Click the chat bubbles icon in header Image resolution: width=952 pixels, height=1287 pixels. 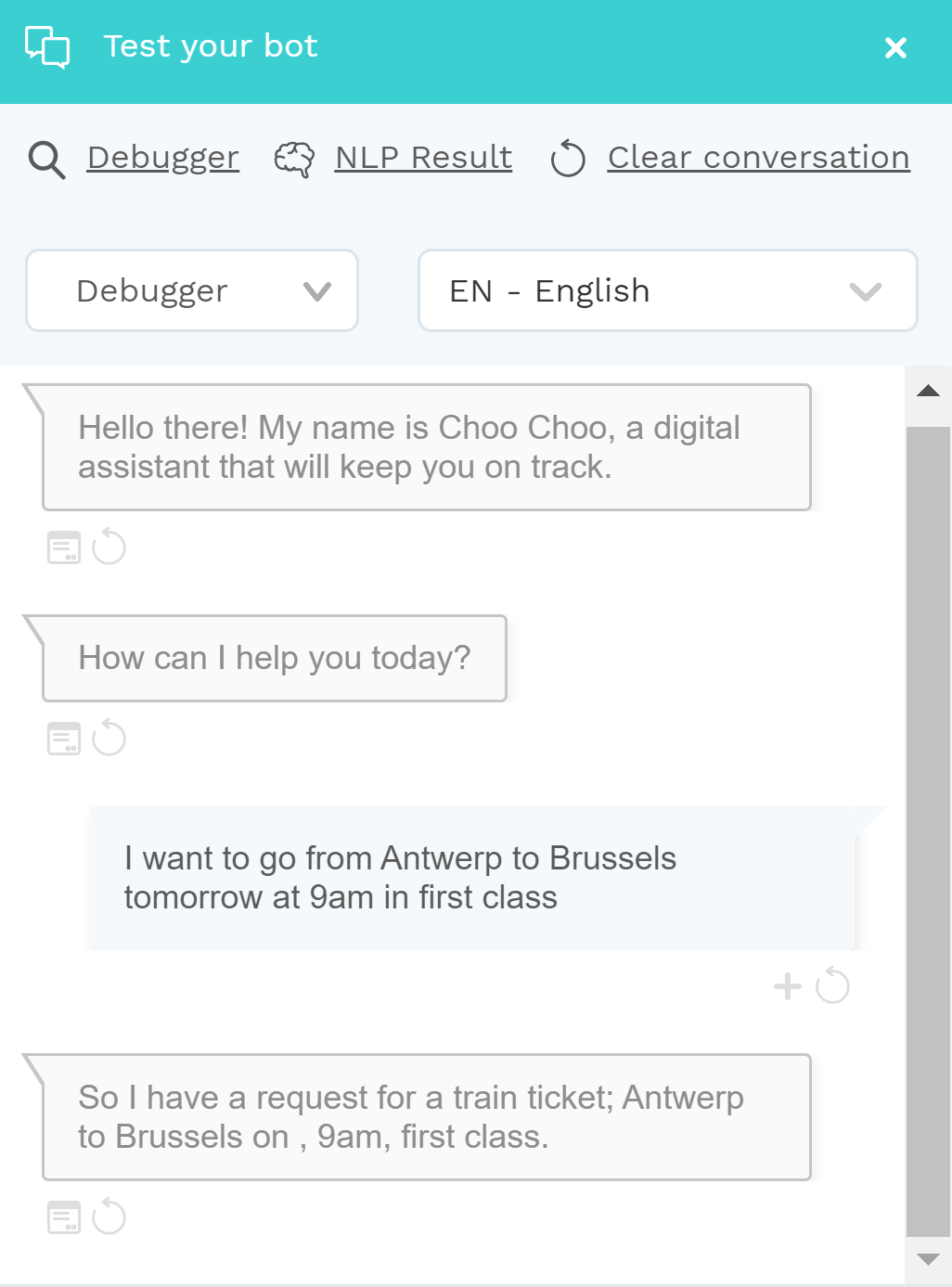click(47, 47)
